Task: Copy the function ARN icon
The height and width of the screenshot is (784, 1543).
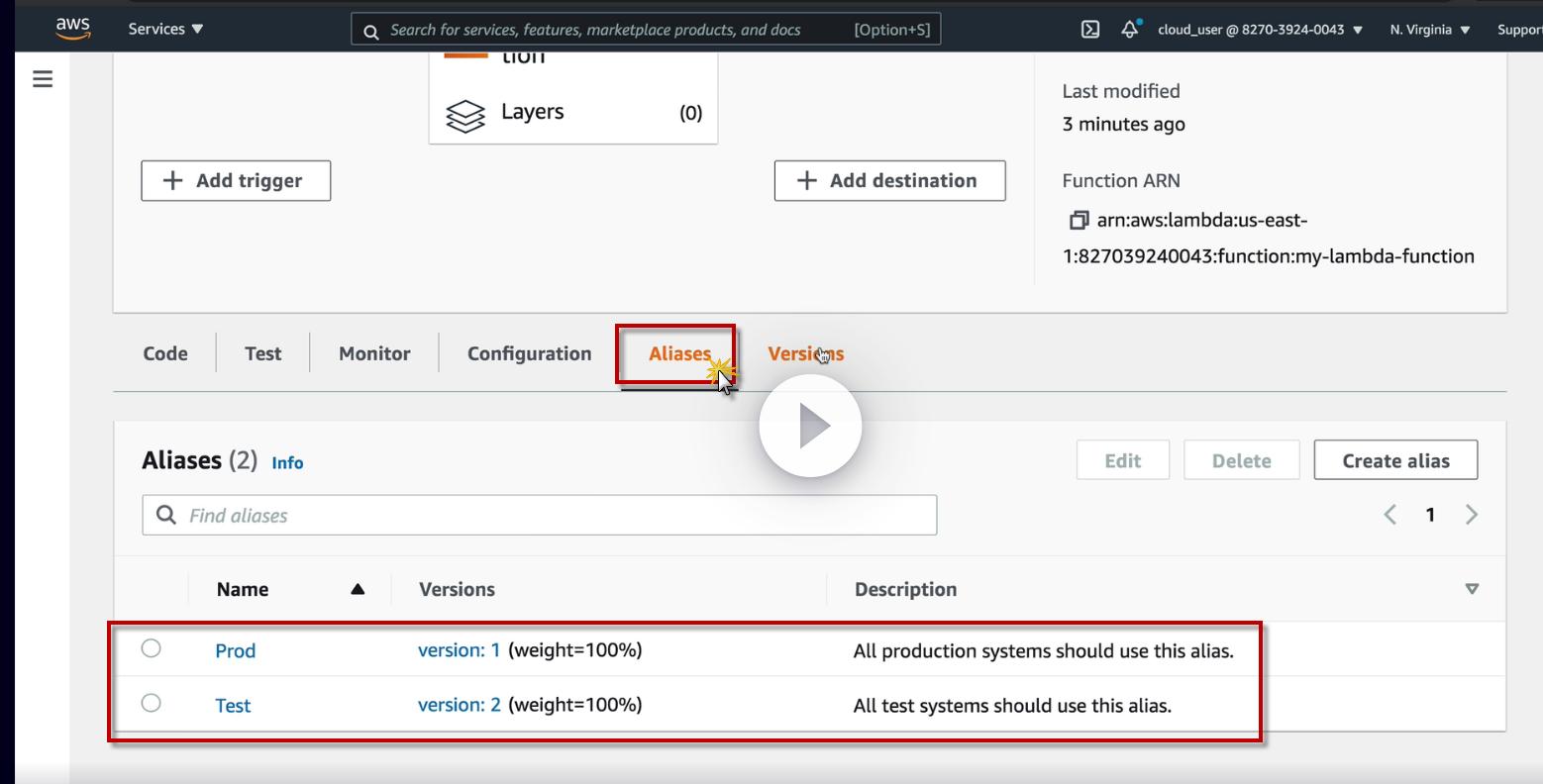Action: 1078,220
